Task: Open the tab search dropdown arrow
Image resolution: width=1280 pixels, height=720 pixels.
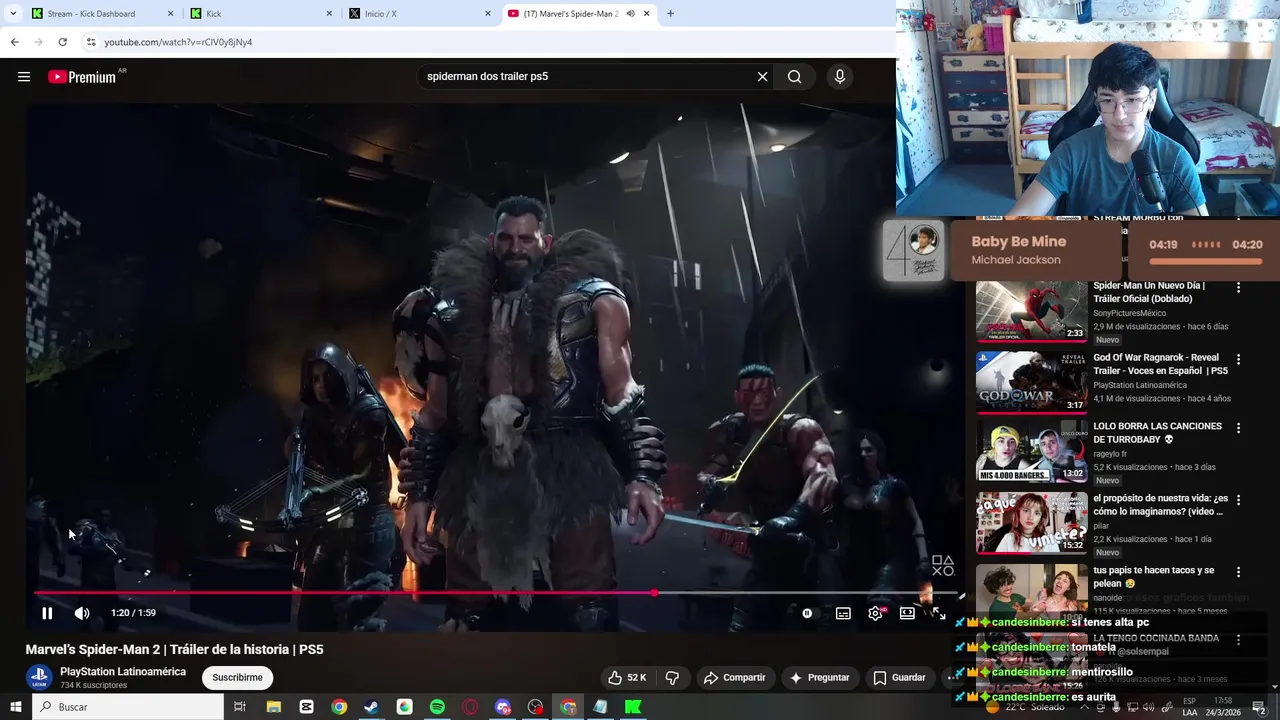Action: pyautogui.click(x=13, y=14)
